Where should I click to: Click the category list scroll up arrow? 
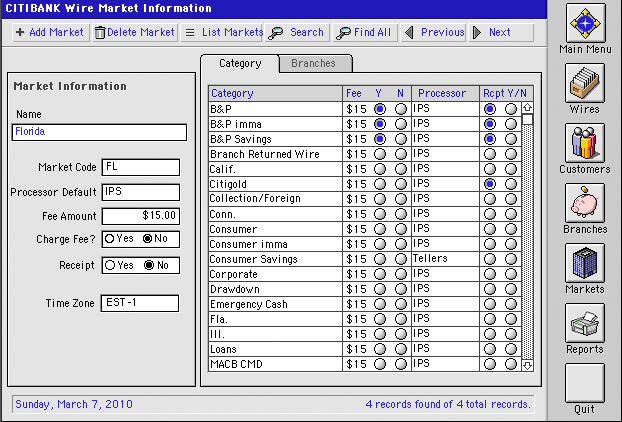pyautogui.click(x=527, y=107)
